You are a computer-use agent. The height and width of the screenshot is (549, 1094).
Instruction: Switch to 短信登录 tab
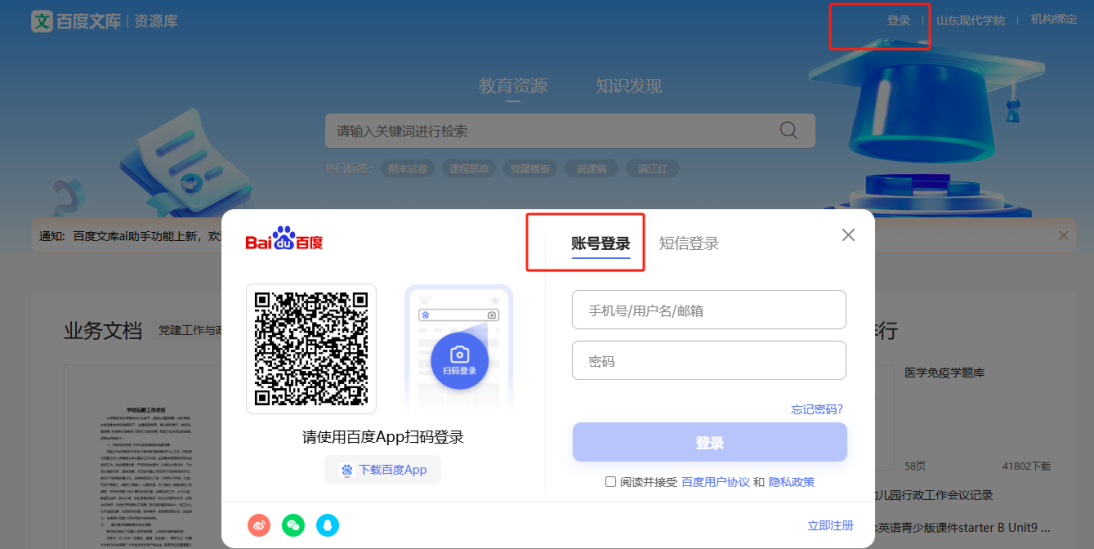point(689,243)
